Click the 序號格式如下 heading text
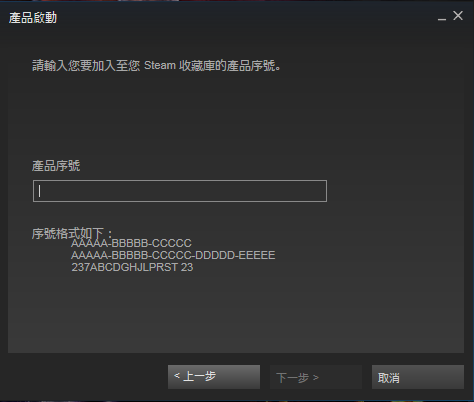 [x=72, y=234]
